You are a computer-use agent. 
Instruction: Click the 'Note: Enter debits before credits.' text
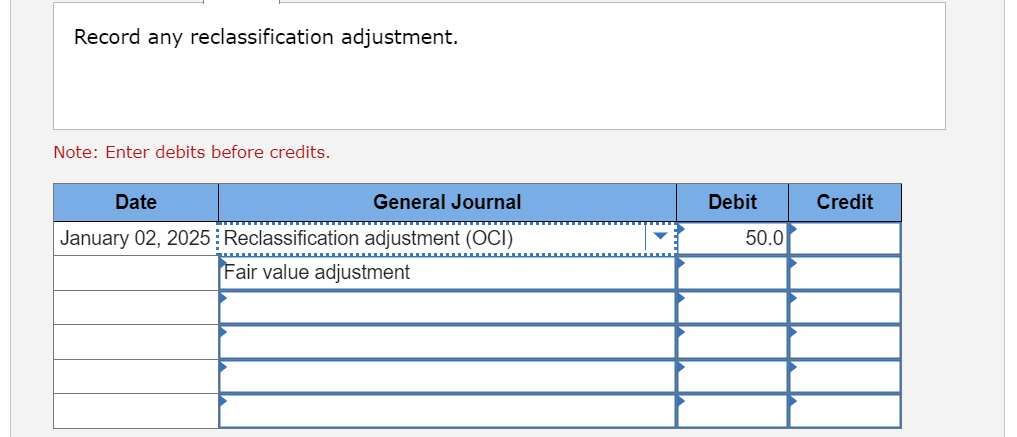(192, 152)
